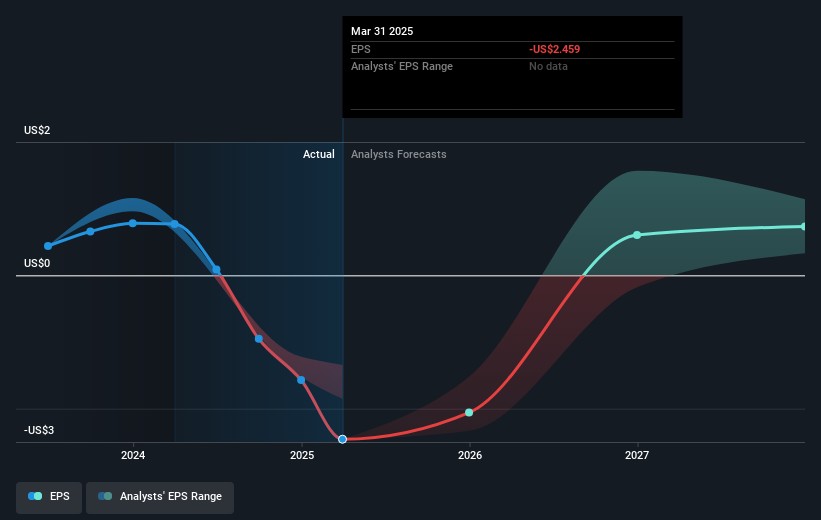
Task: Click the forecast data point at 2027
Action: pos(637,235)
